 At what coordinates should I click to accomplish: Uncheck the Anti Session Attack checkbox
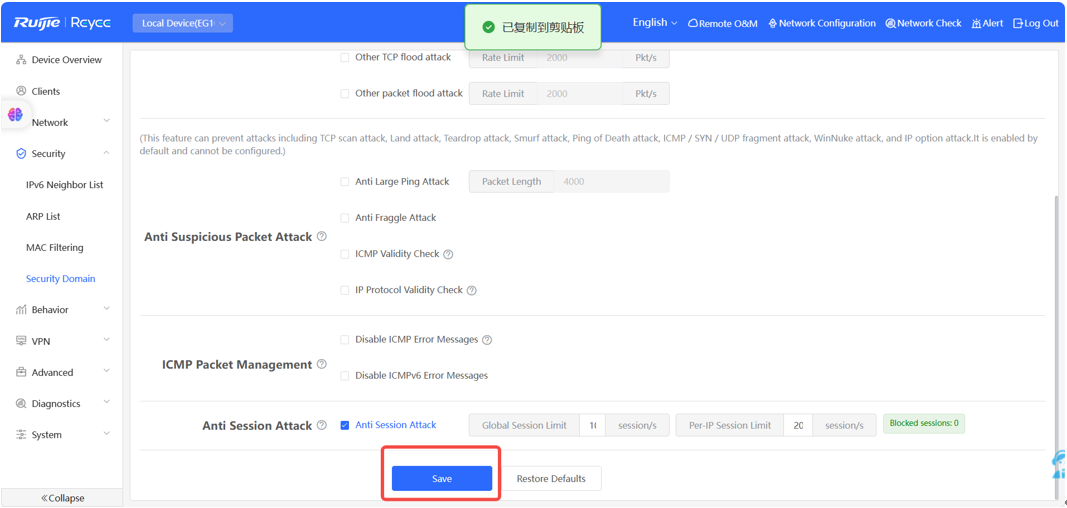pos(344,425)
